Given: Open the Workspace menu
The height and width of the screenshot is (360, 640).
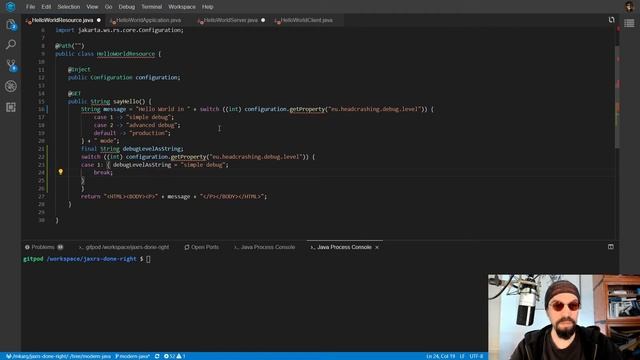Looking at the screenshot, I should 182,7.
